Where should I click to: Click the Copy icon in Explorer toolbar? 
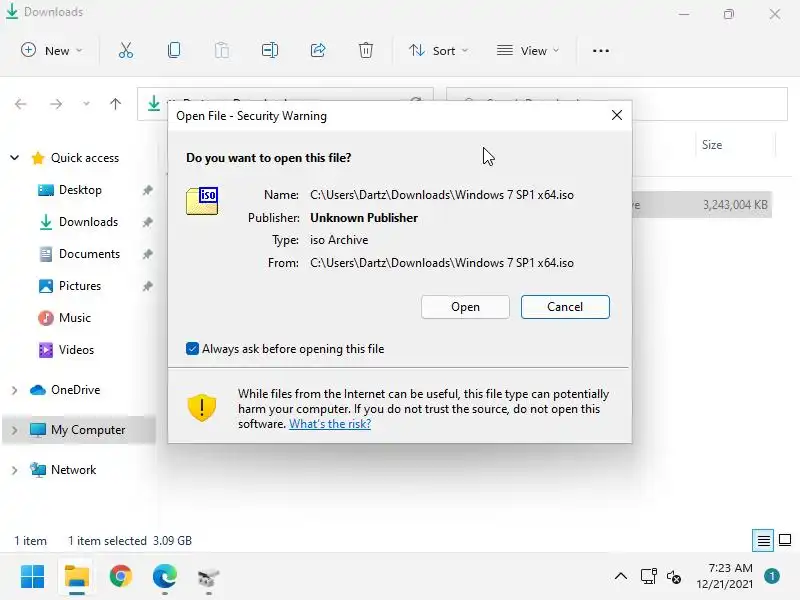point(174,50)
